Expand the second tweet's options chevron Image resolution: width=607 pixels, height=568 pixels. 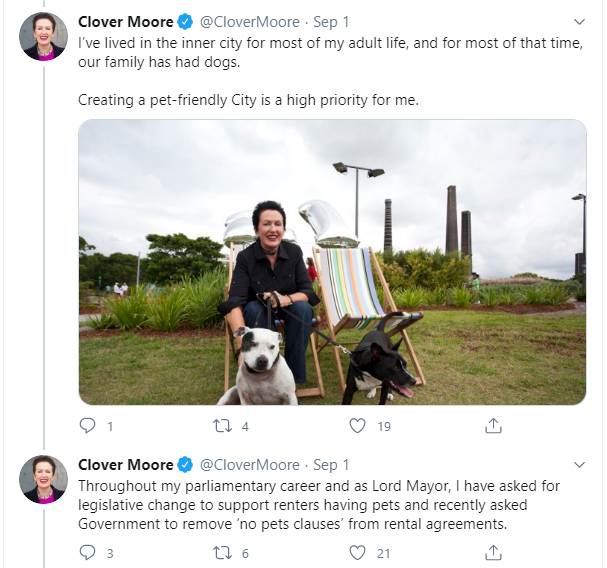point(579,465)
